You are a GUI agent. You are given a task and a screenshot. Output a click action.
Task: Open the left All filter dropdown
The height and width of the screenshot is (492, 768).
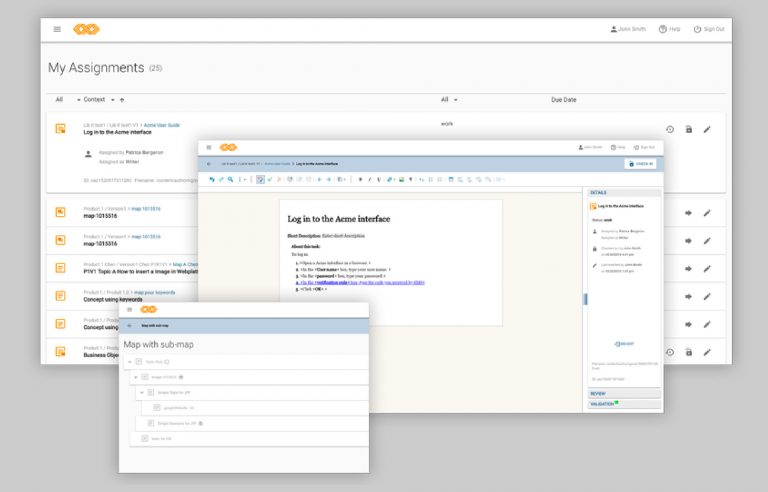(x=68, y=99)
